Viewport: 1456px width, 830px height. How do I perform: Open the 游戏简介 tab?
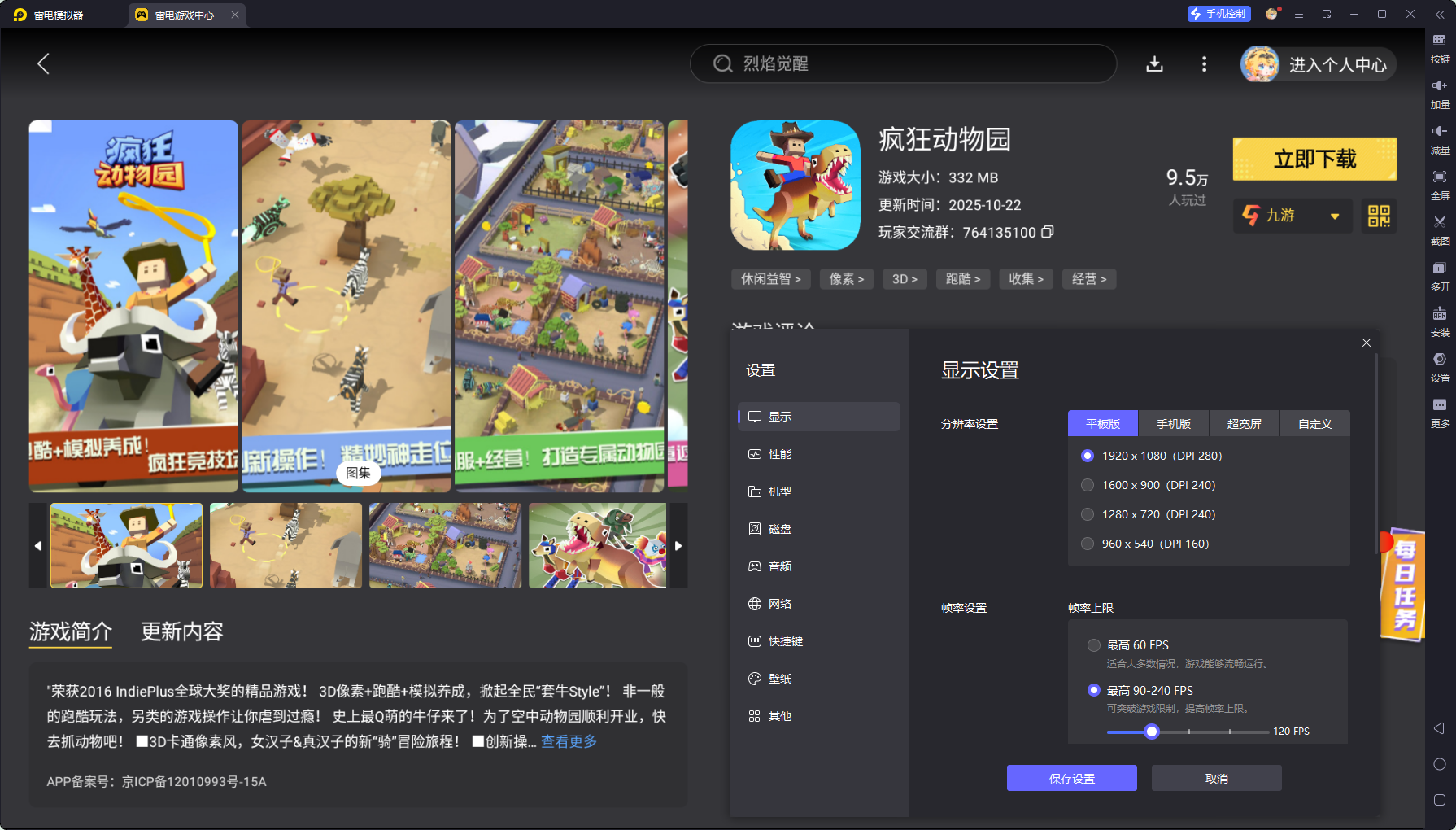(71, 631)
